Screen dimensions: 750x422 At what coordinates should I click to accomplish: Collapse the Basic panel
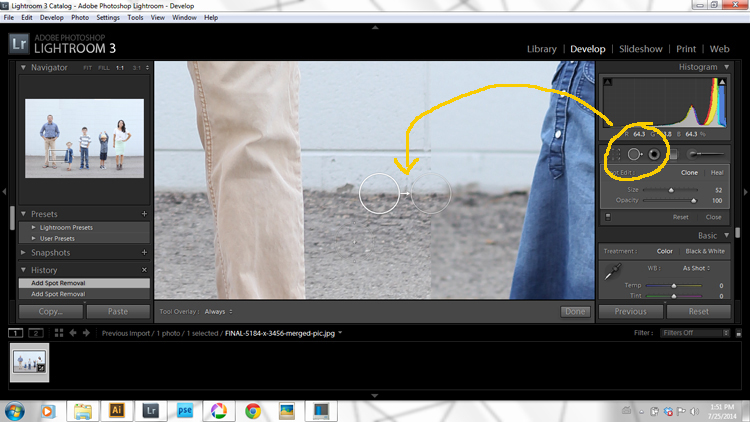point(727,235)
